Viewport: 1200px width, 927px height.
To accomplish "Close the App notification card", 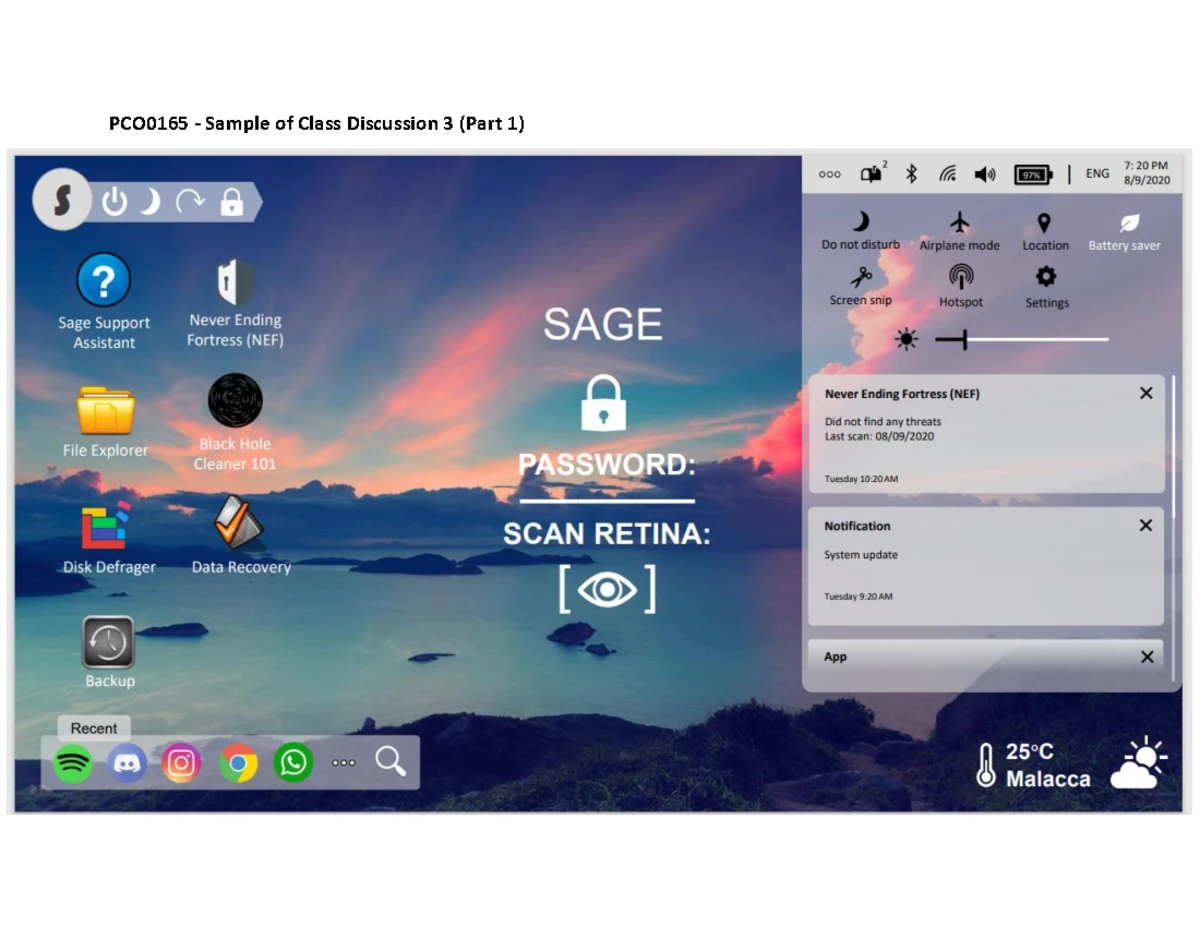I will 1147,657.
